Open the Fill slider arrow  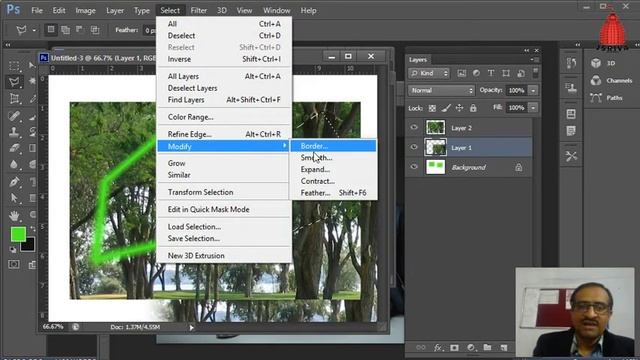(533, 108)
